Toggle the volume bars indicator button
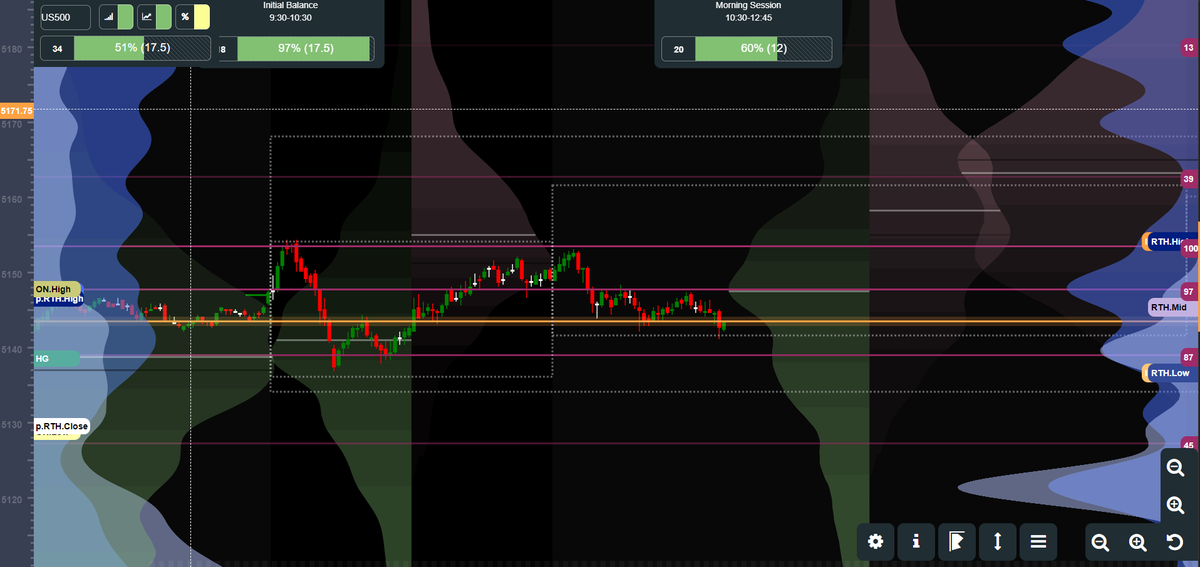Screen dimensions: 1200x567 116,17
